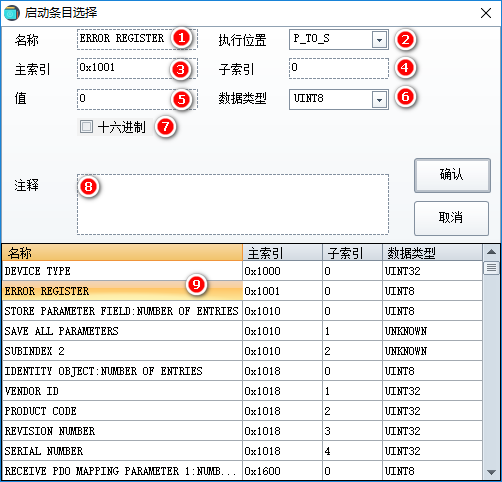Click the 取消 button
This screenshot has width=502, height=482.
[x=451, y=218]
